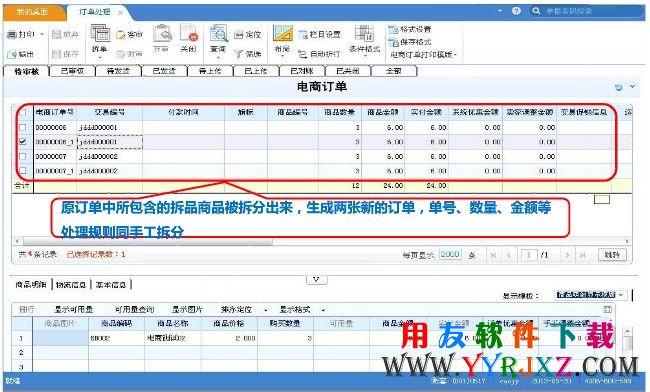Click the 输出 export icon
This screenshot has height=392, width=650.
pos(12,54)
